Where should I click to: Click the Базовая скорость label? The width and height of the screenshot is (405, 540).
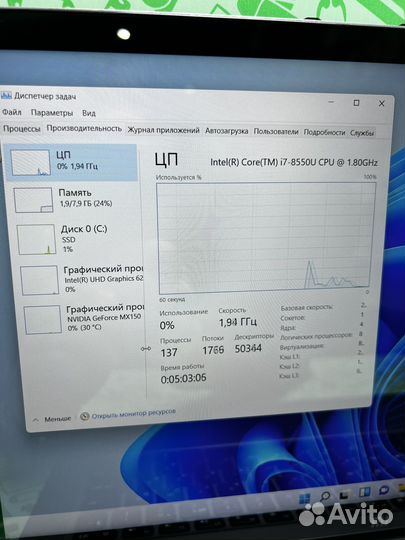(307, 307)
